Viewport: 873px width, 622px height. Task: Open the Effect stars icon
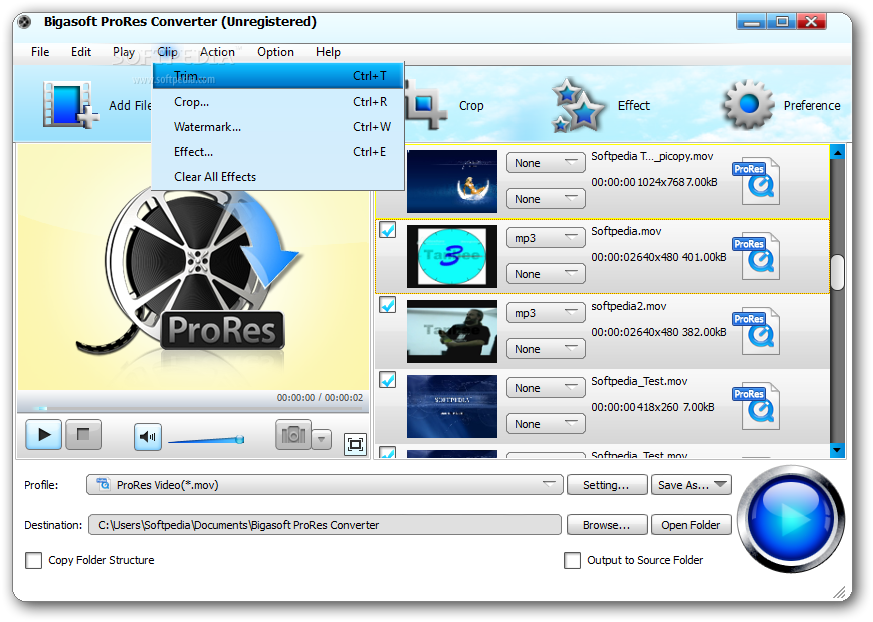pyautogui.click(x=578, y=105)
